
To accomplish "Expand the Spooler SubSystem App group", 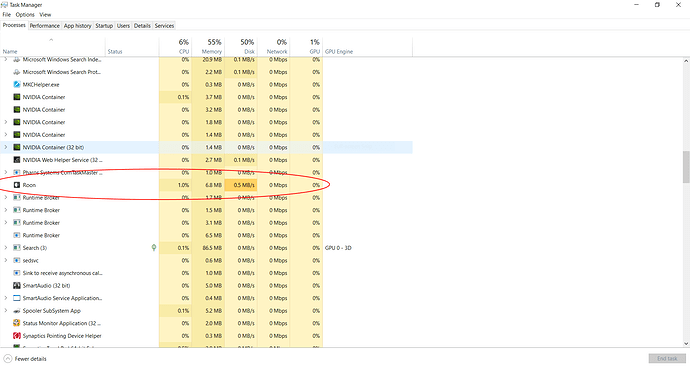I will tap(6, 311).
